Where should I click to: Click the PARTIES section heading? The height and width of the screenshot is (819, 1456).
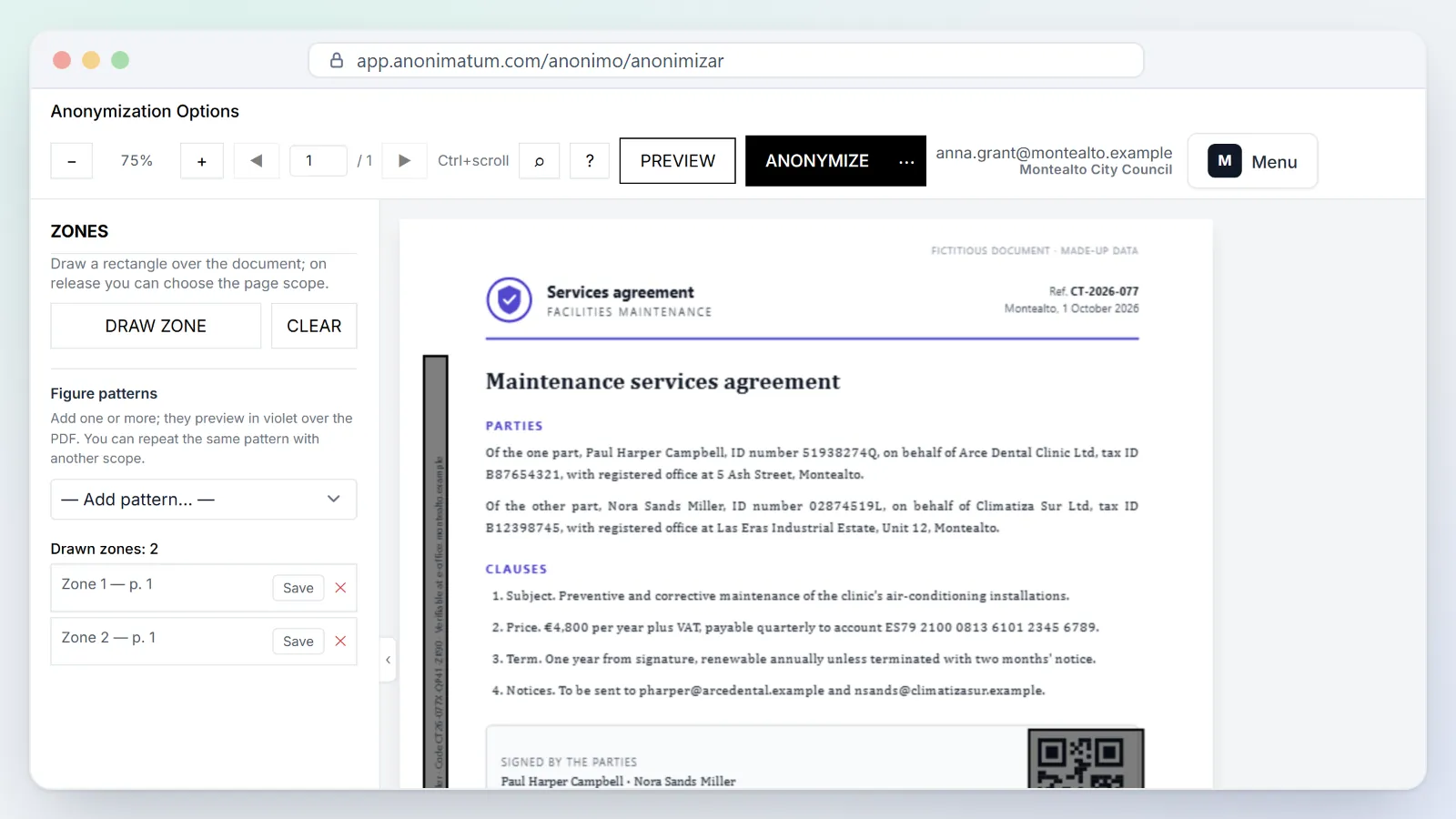pos(514,426)
